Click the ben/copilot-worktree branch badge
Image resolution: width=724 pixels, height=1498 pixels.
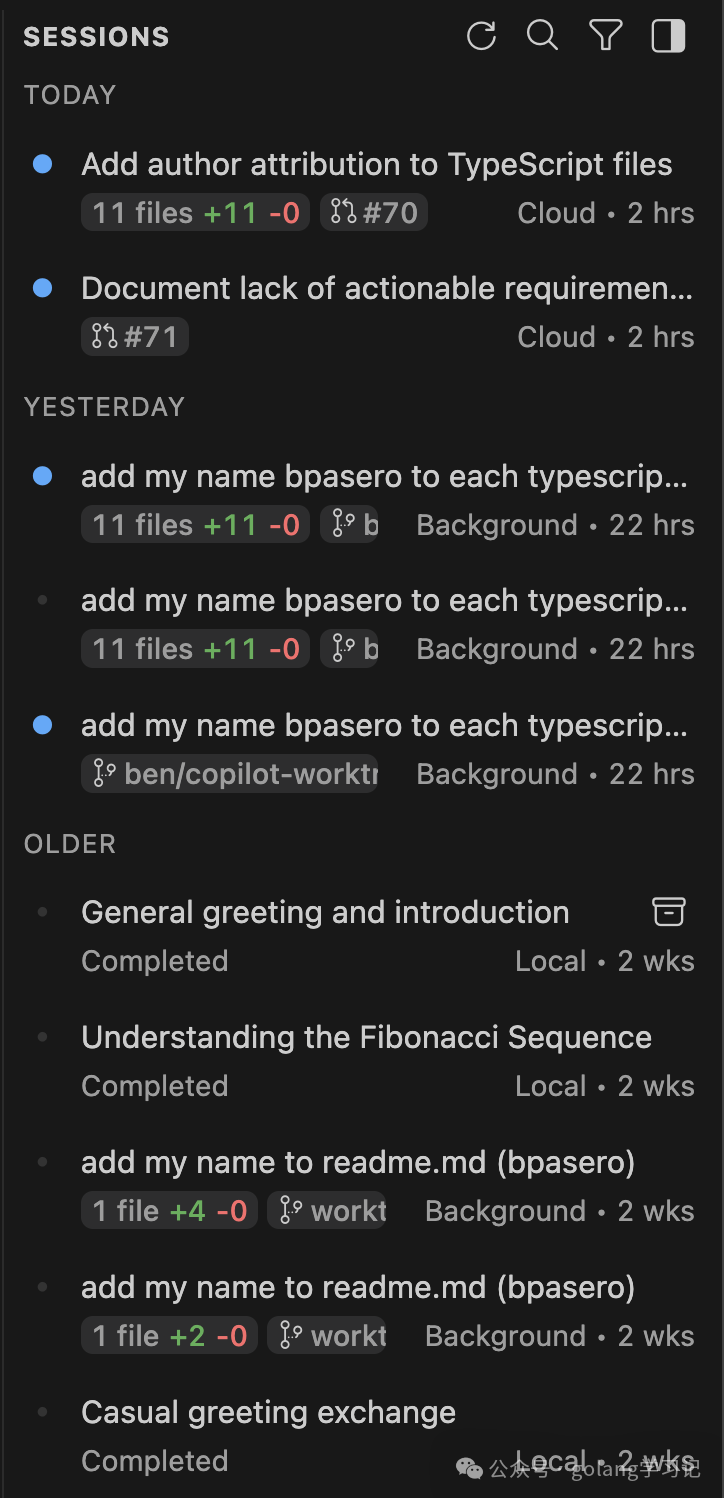coord(230,774)
